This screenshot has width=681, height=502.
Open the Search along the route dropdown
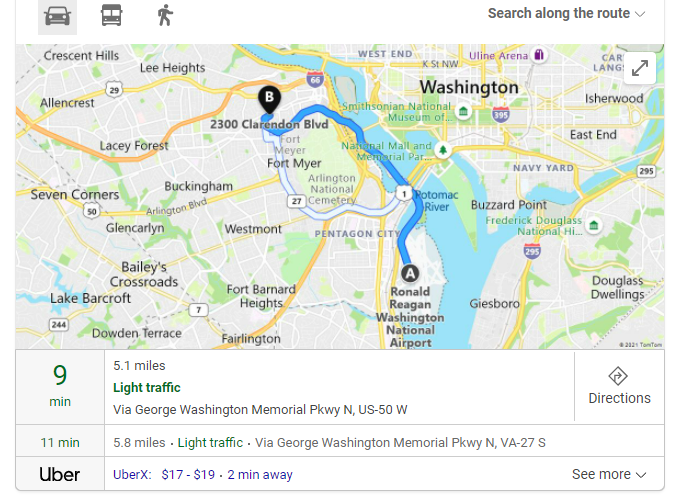tap(566, 13)
